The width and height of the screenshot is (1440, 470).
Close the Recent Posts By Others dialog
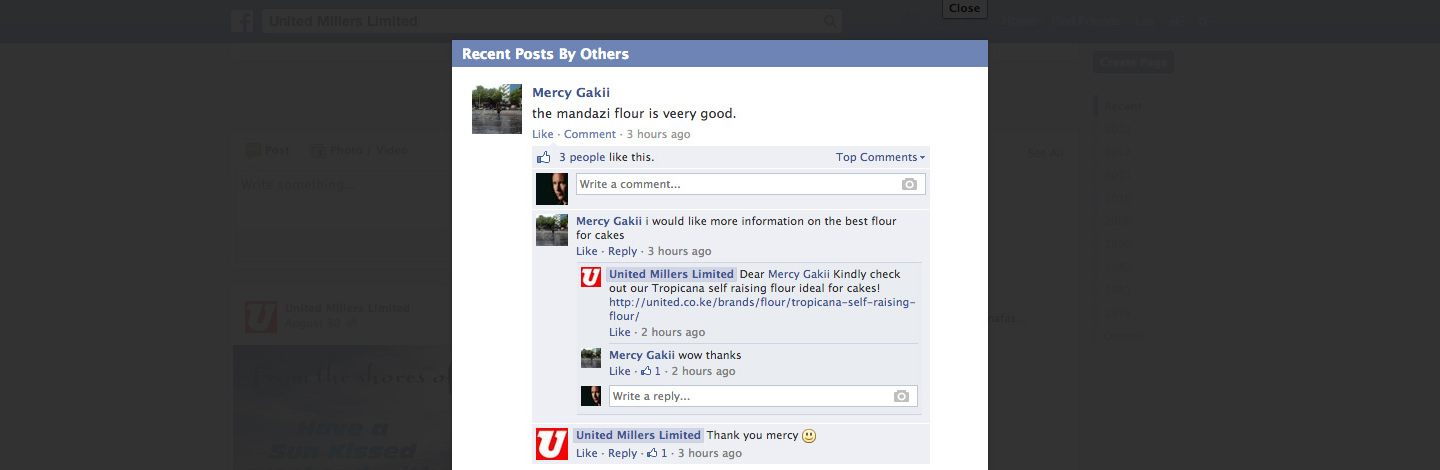click(964, 8)
